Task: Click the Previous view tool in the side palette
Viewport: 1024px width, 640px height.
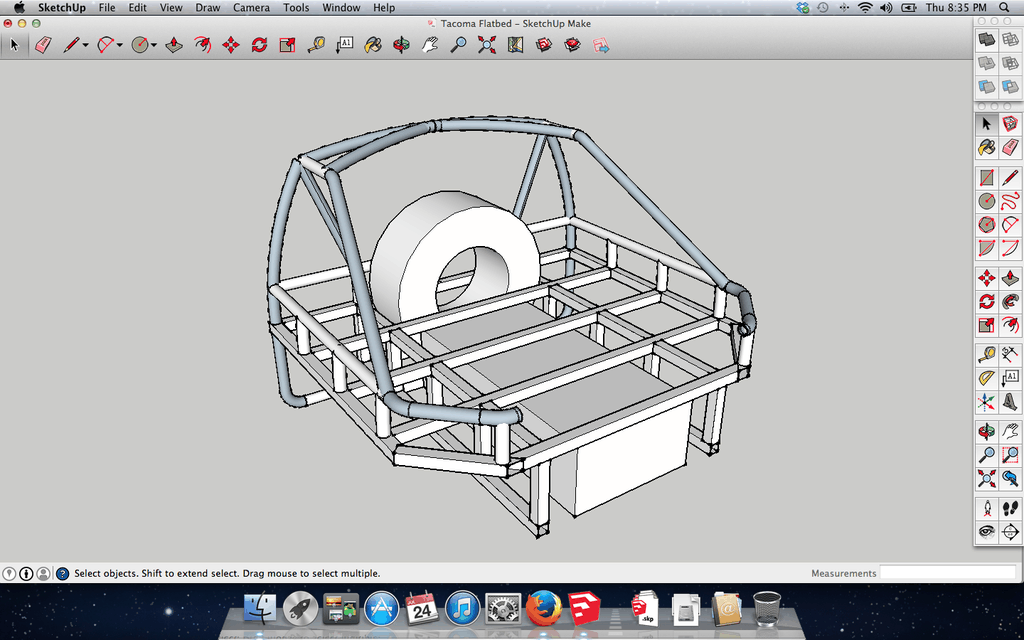Action: pos(1010,479)
